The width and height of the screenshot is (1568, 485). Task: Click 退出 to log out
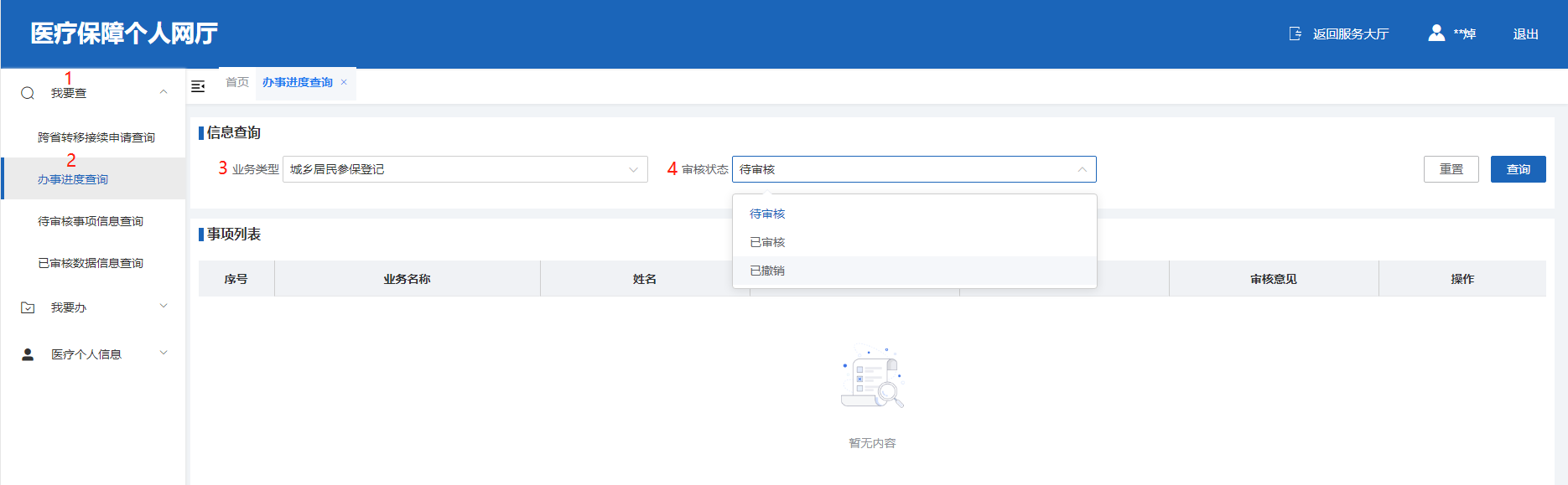pyautogui.click(x=1525, y=34)
